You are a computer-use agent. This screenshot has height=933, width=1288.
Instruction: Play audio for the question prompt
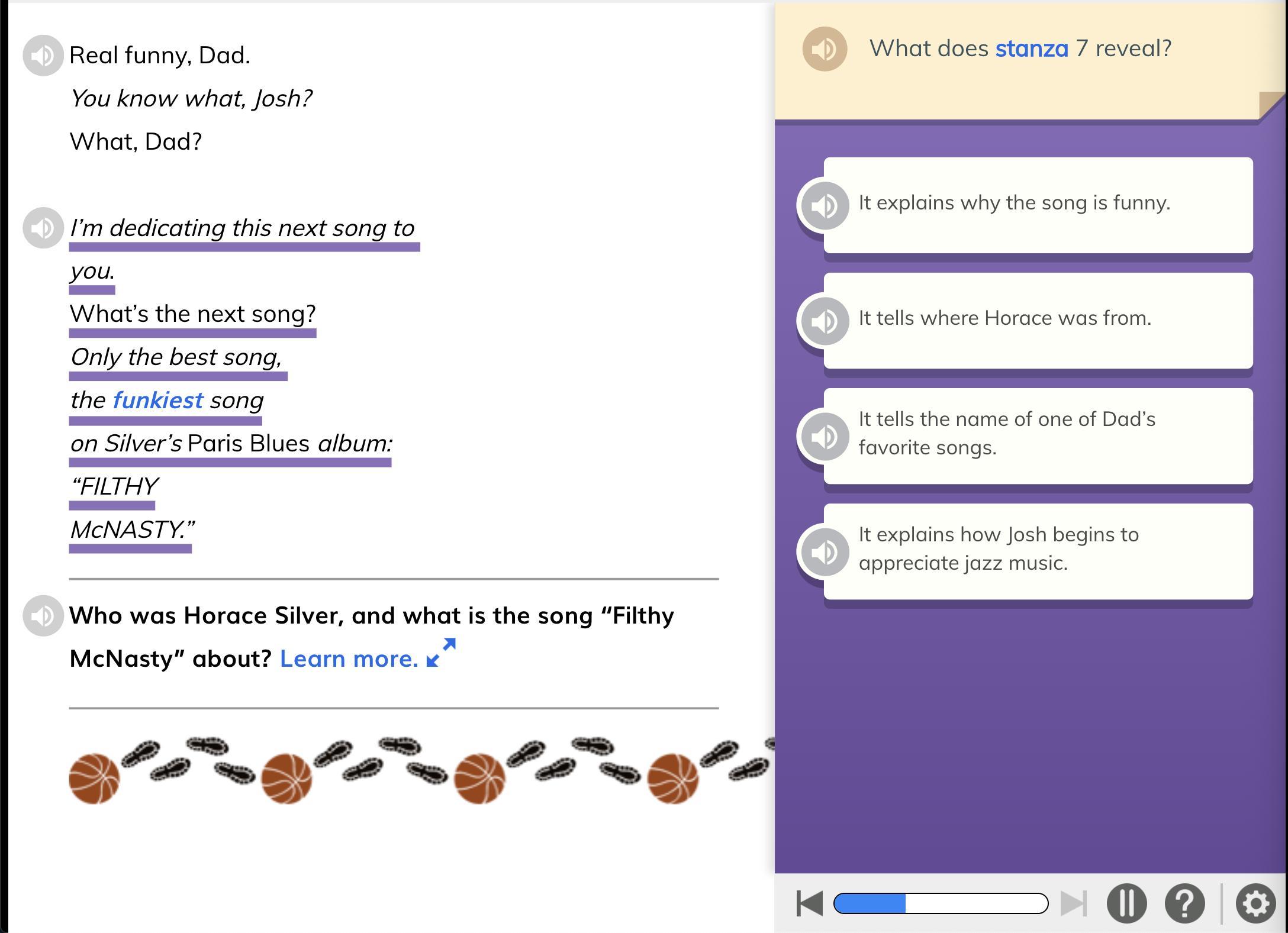coord(825,49)
